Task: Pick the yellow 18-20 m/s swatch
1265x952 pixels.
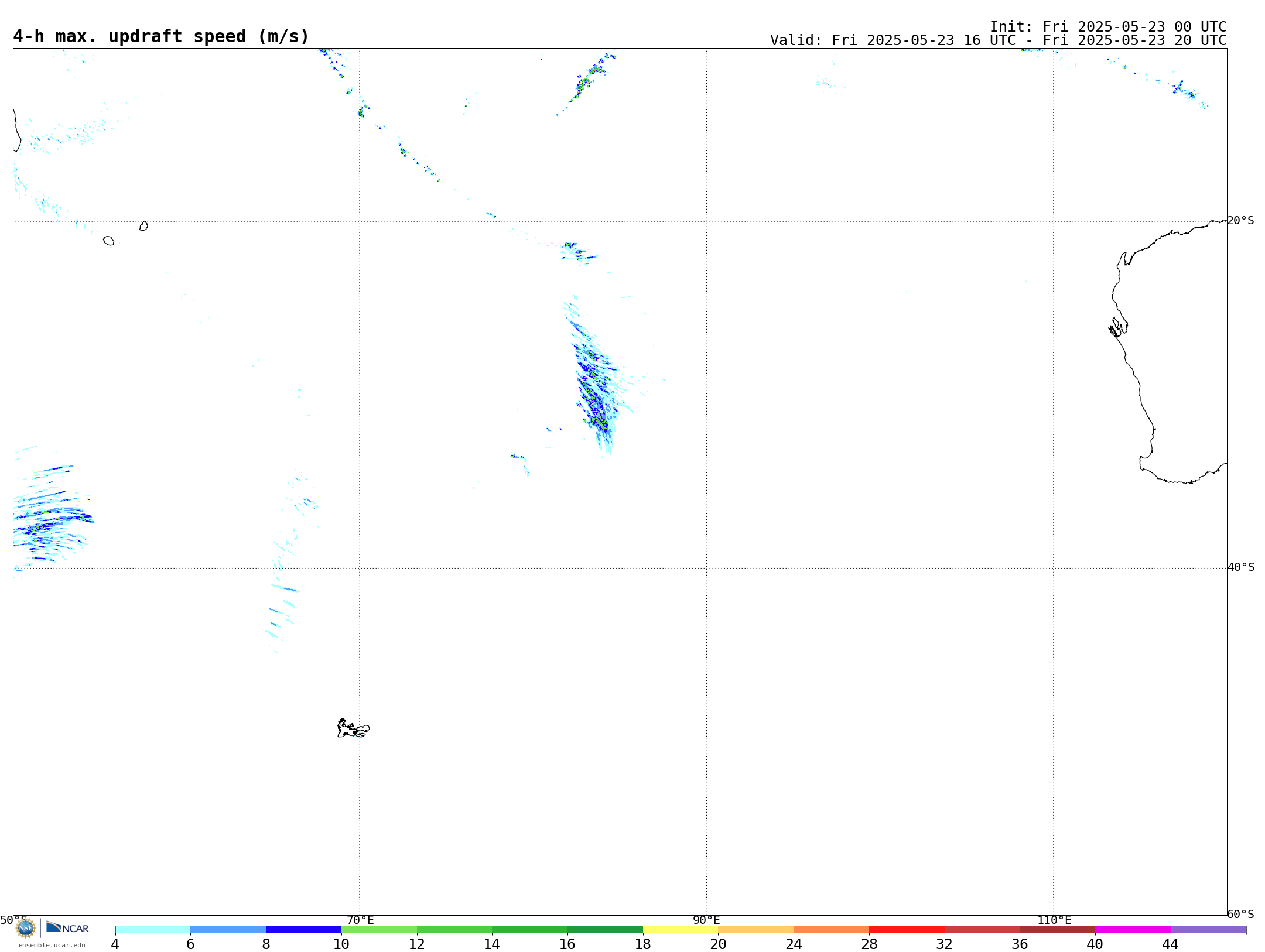Action: pyautogui.click(x=681, y=929)
